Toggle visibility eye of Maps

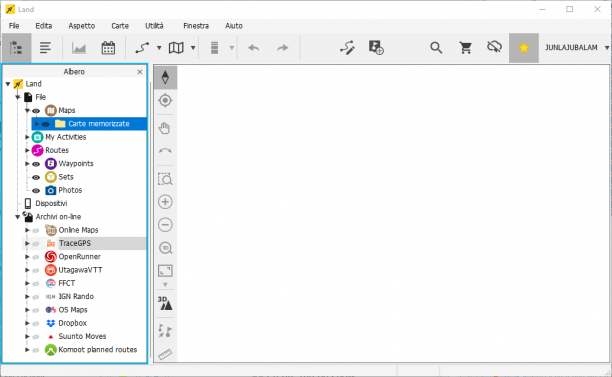tap(36, 111)
